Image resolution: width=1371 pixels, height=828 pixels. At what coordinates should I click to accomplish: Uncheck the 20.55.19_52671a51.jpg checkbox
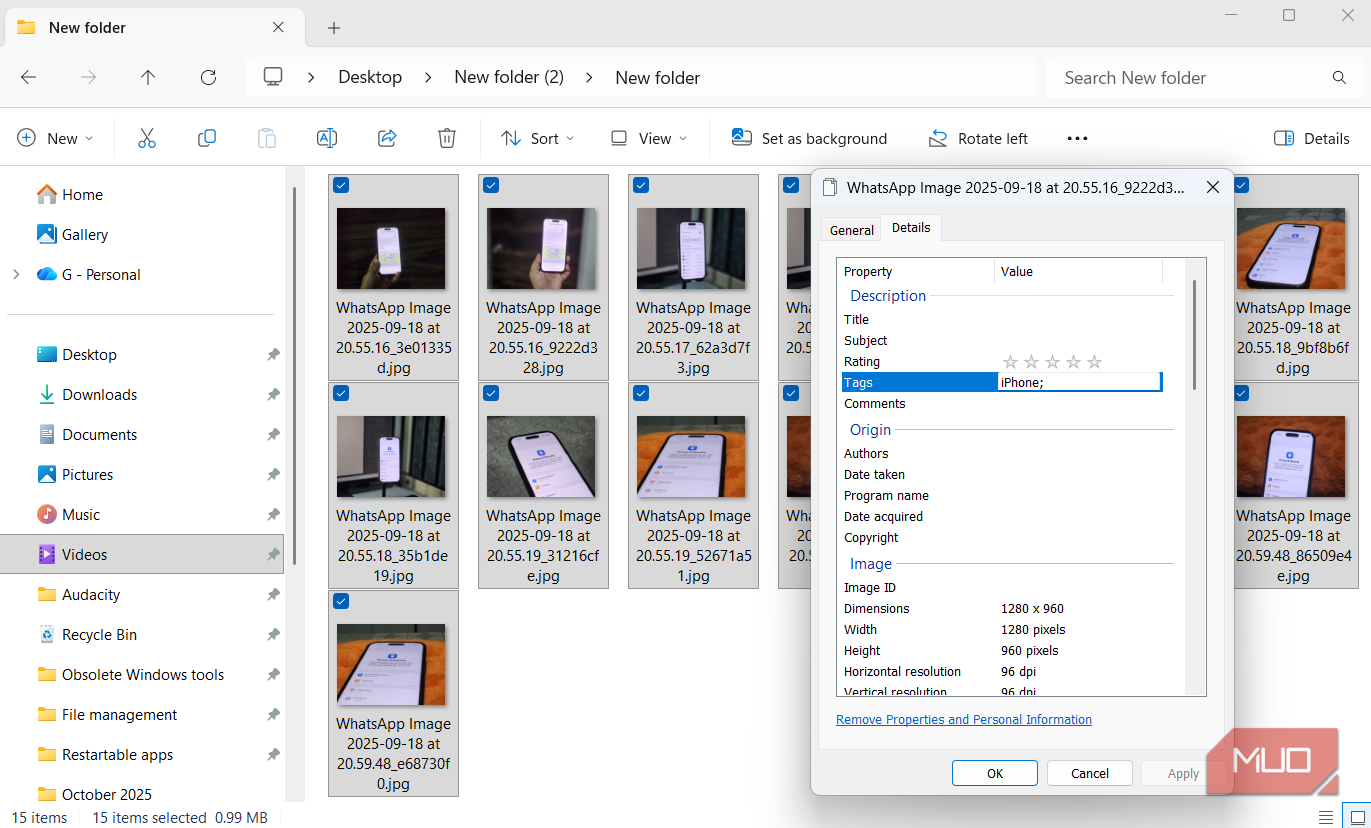tap(641, 393)
